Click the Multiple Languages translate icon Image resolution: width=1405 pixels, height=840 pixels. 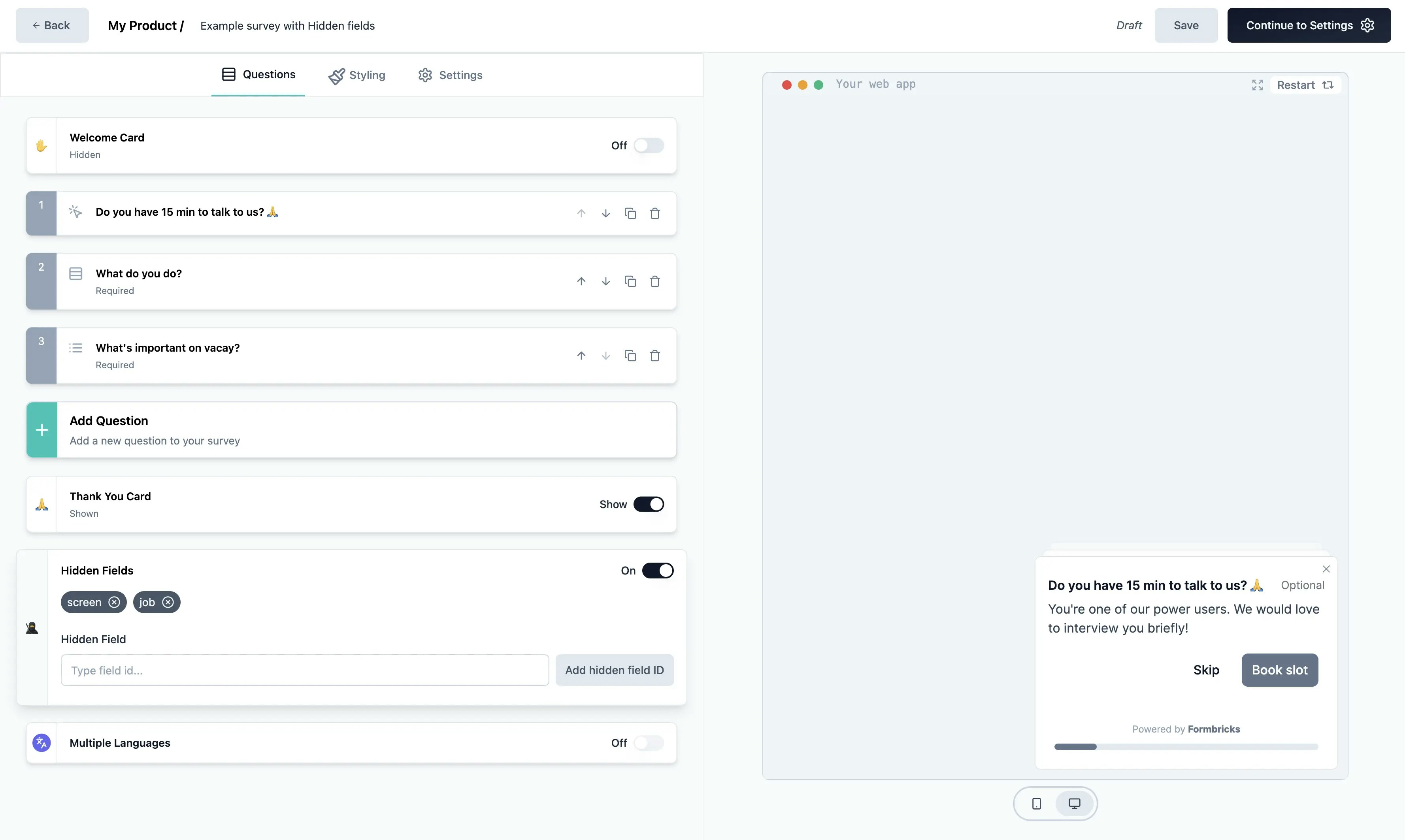coord(41,743)
